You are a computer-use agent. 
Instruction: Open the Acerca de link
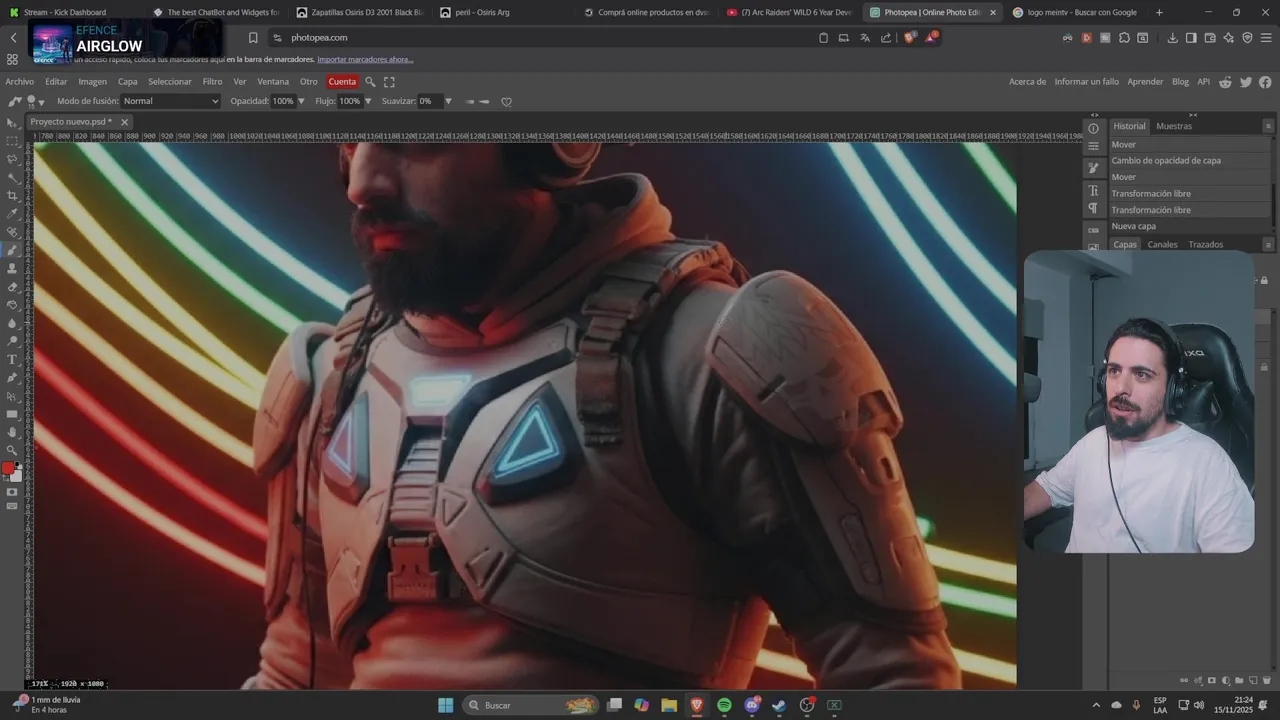pyautogui.click(x=1027, y=82)
